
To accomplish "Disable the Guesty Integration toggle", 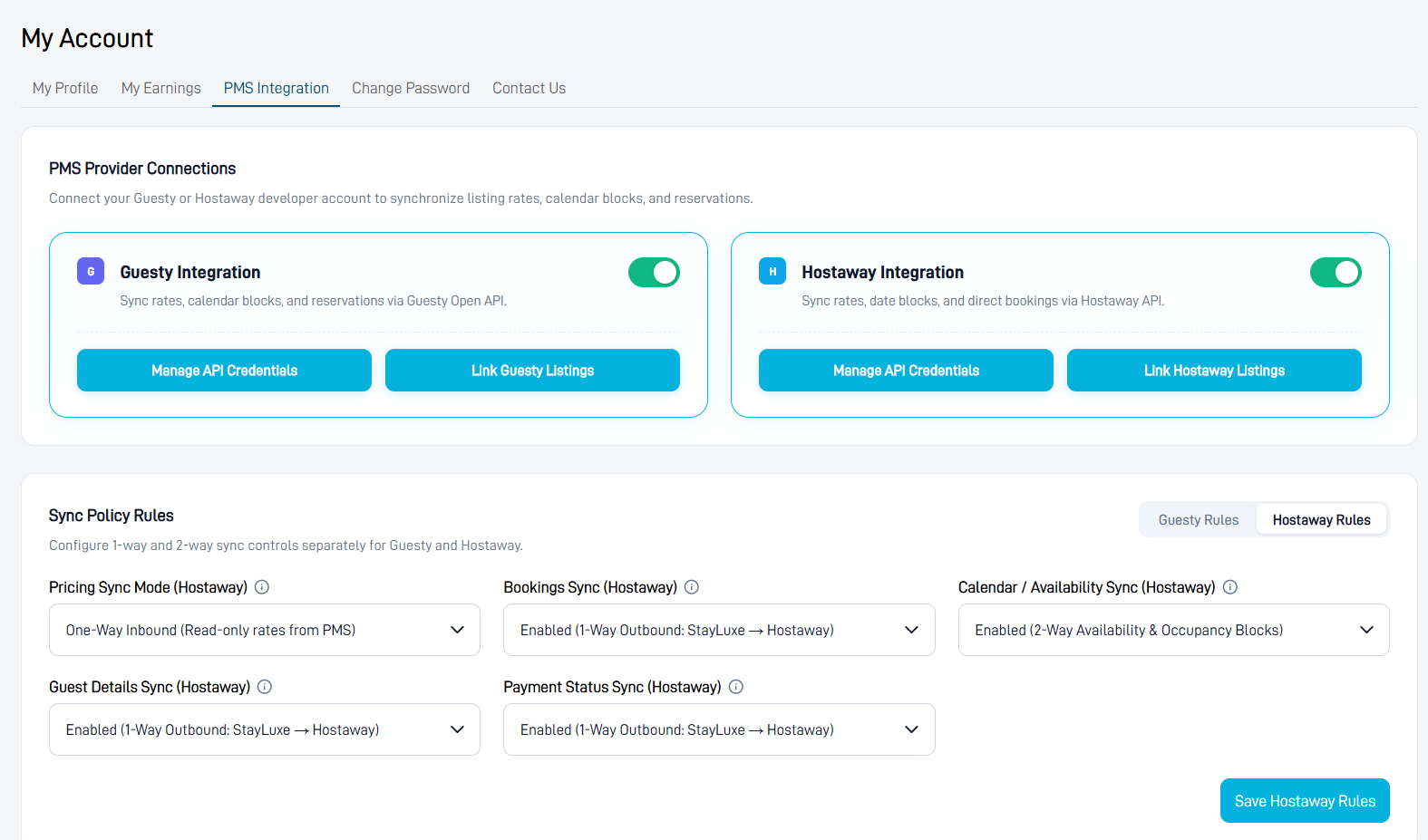I will (654, 272).
